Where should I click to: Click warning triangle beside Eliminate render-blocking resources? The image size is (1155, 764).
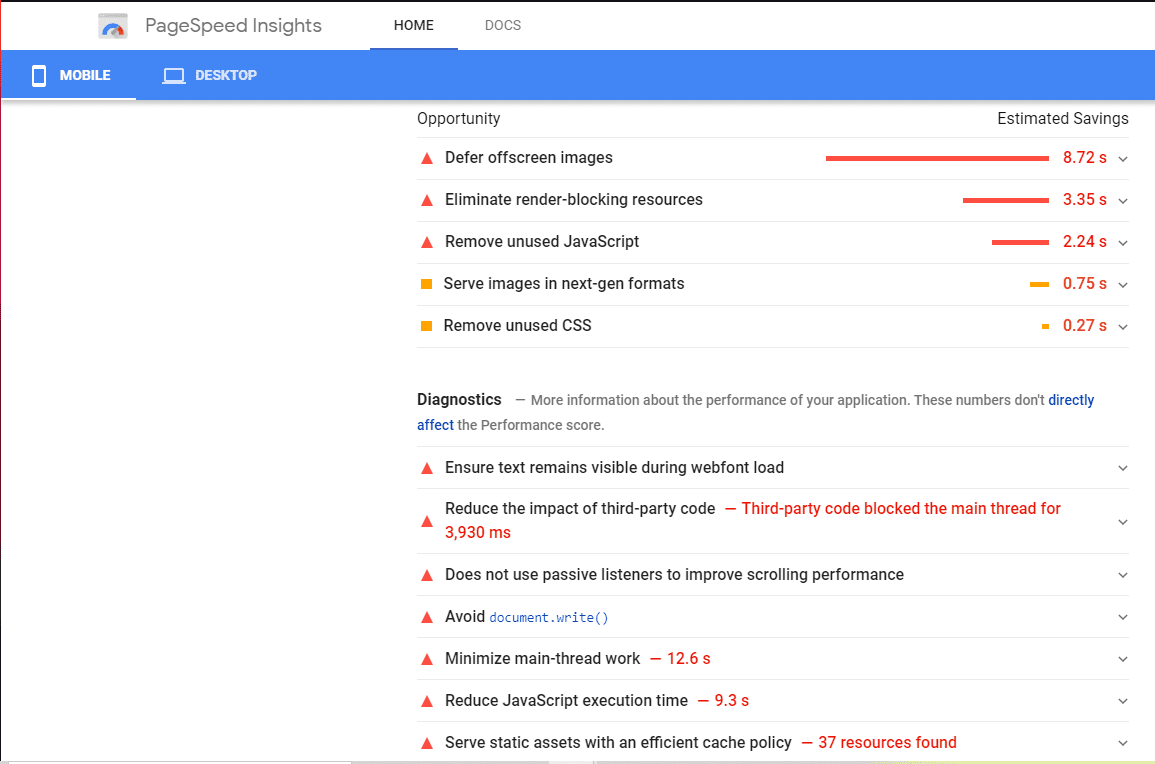tap(426, 200)
